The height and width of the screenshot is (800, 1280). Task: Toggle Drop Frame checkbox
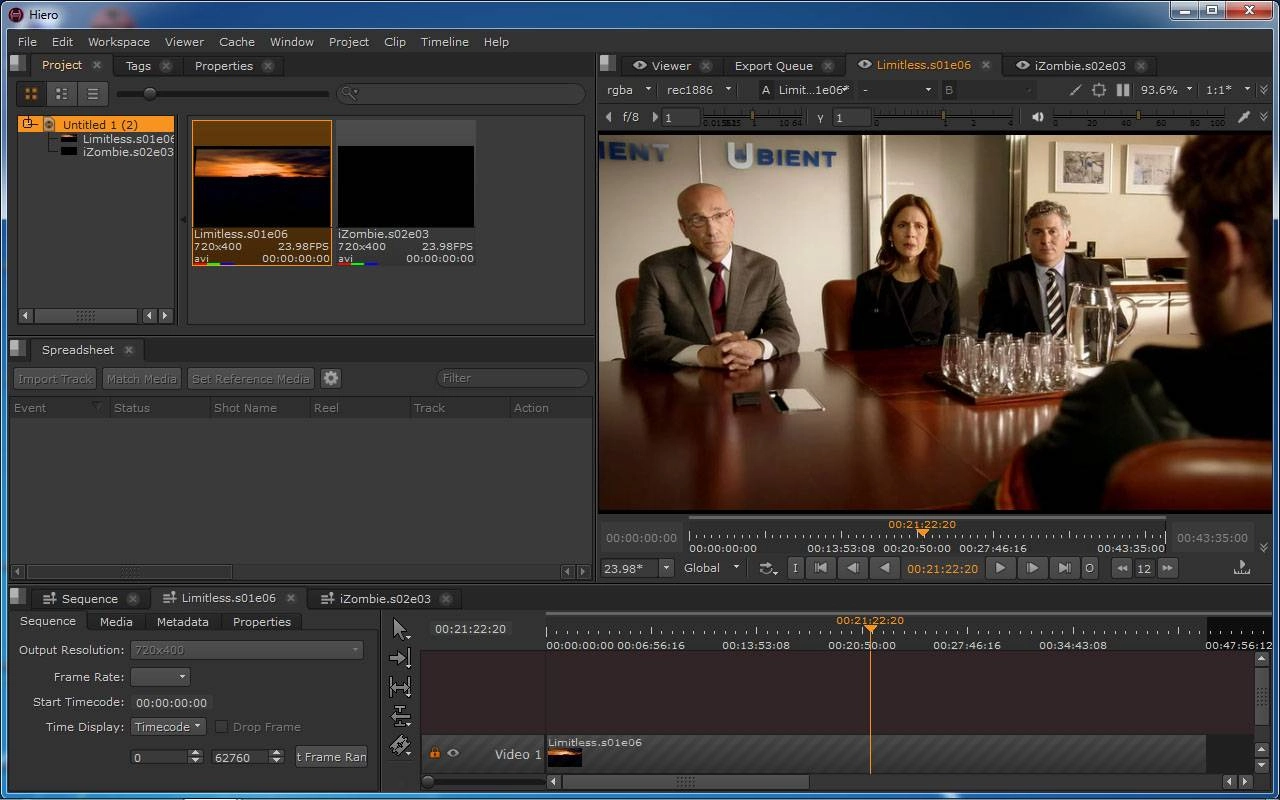click(221, 727)
